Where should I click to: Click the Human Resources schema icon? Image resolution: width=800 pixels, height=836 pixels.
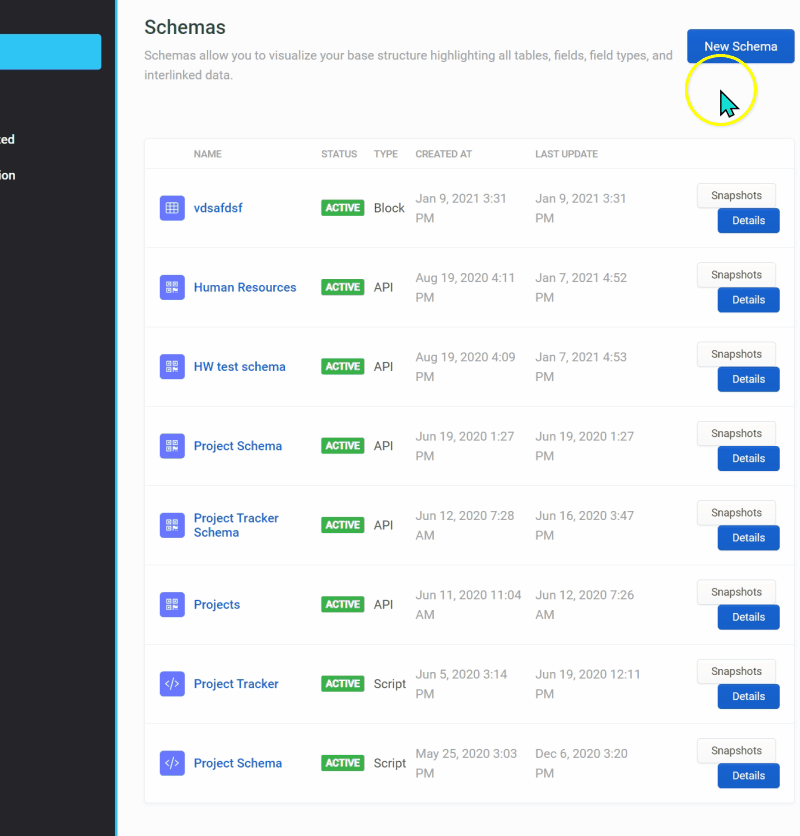click(x=172, y=287)
